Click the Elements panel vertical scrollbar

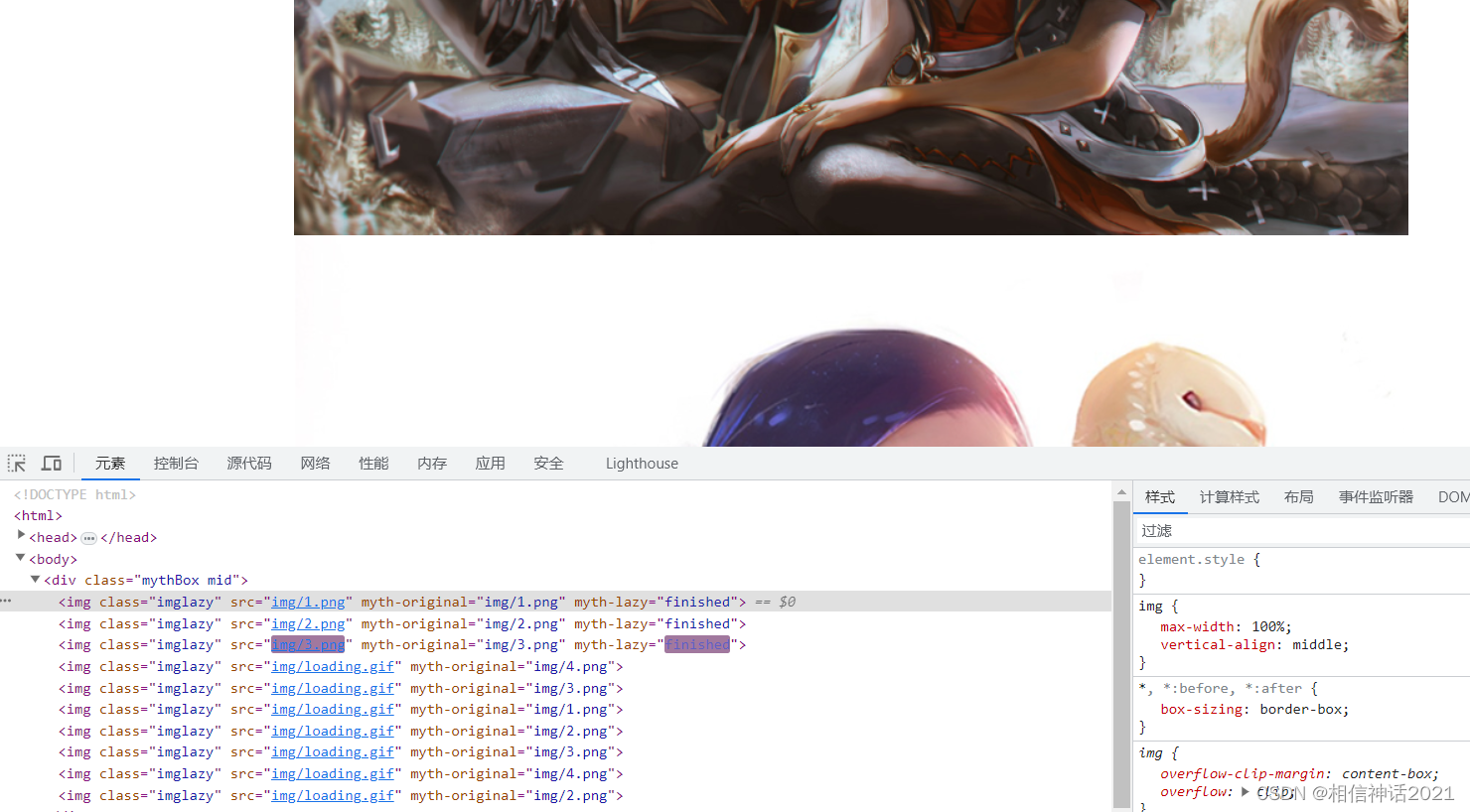pos(1122,655)
